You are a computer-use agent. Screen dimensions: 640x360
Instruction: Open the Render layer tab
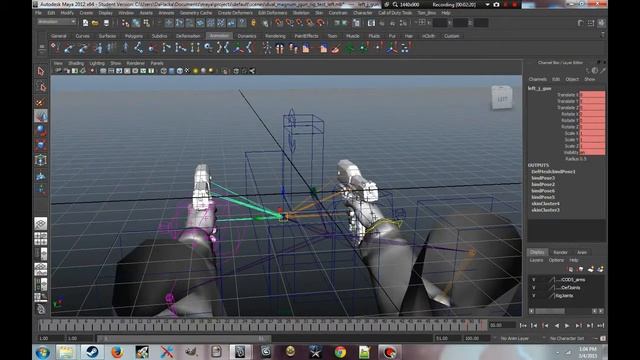tap(560, 252)
